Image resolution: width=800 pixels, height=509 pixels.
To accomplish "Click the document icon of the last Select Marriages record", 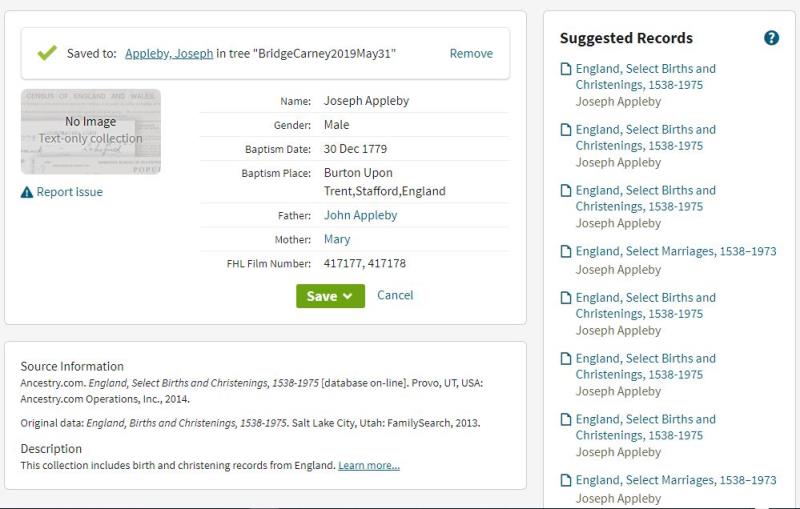I will (565, 480).
